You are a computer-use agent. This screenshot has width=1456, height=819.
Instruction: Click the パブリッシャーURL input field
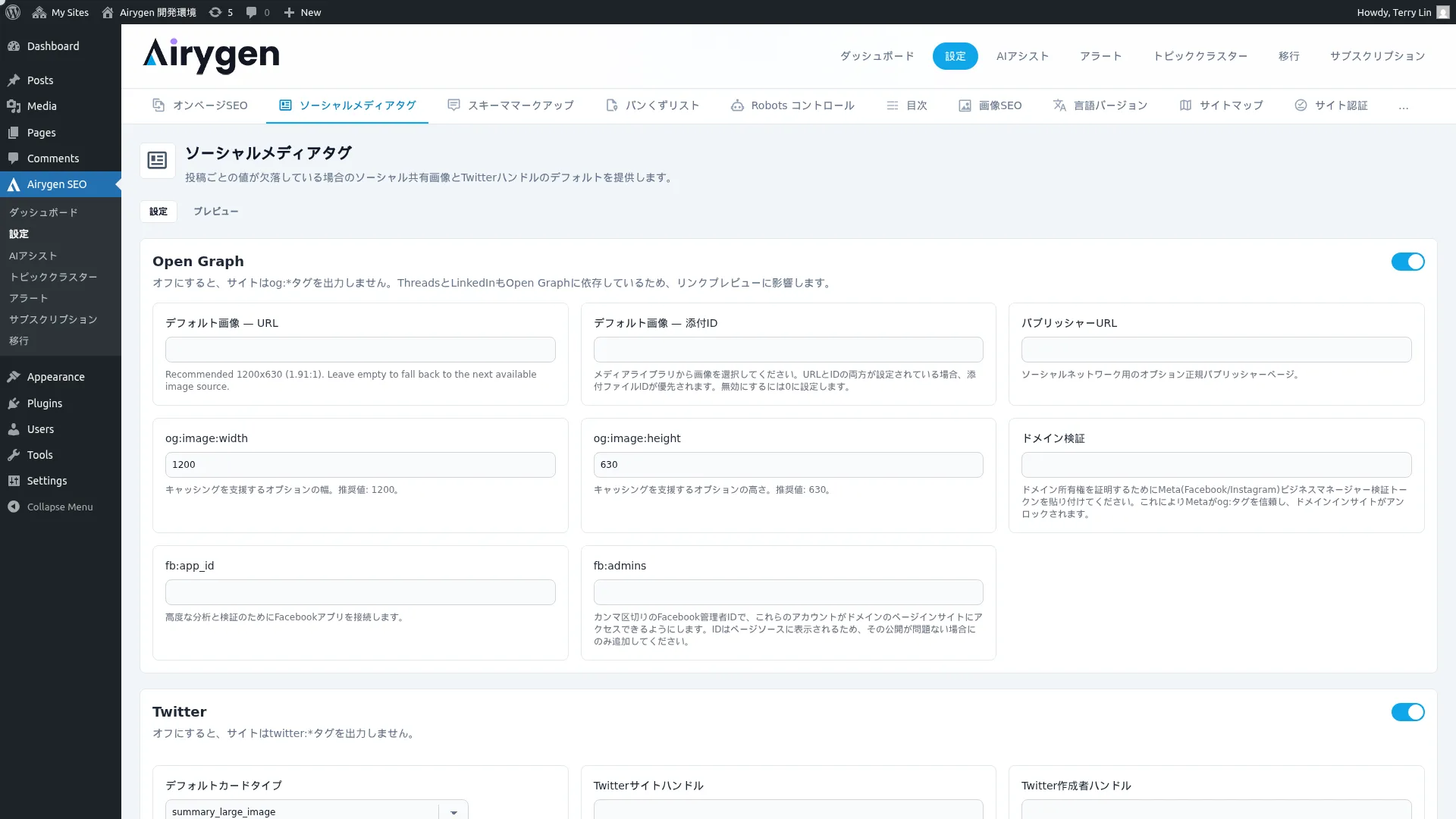pos(1216,350)
